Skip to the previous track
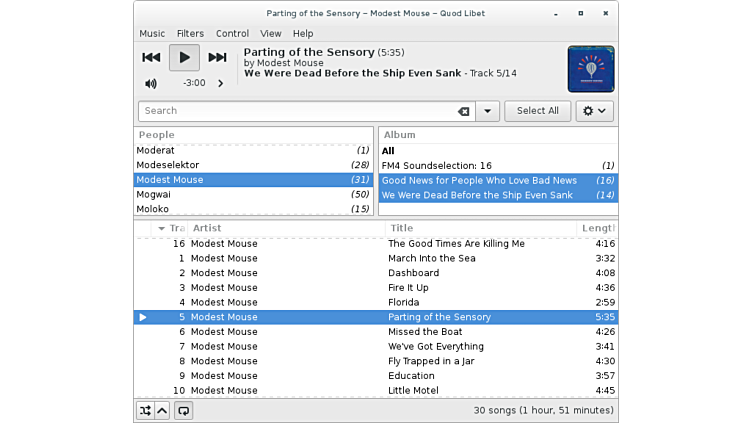752x423 pixels. coord(151,58)
